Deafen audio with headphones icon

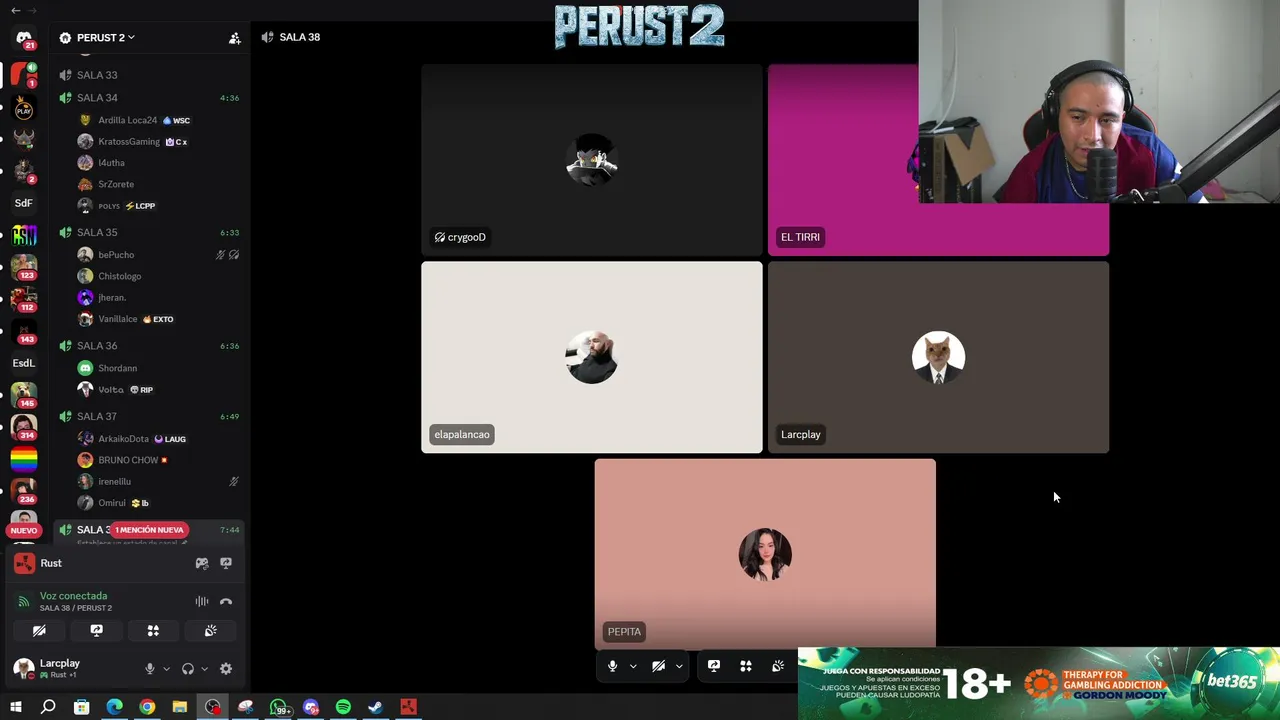click(x=187, y=669)
